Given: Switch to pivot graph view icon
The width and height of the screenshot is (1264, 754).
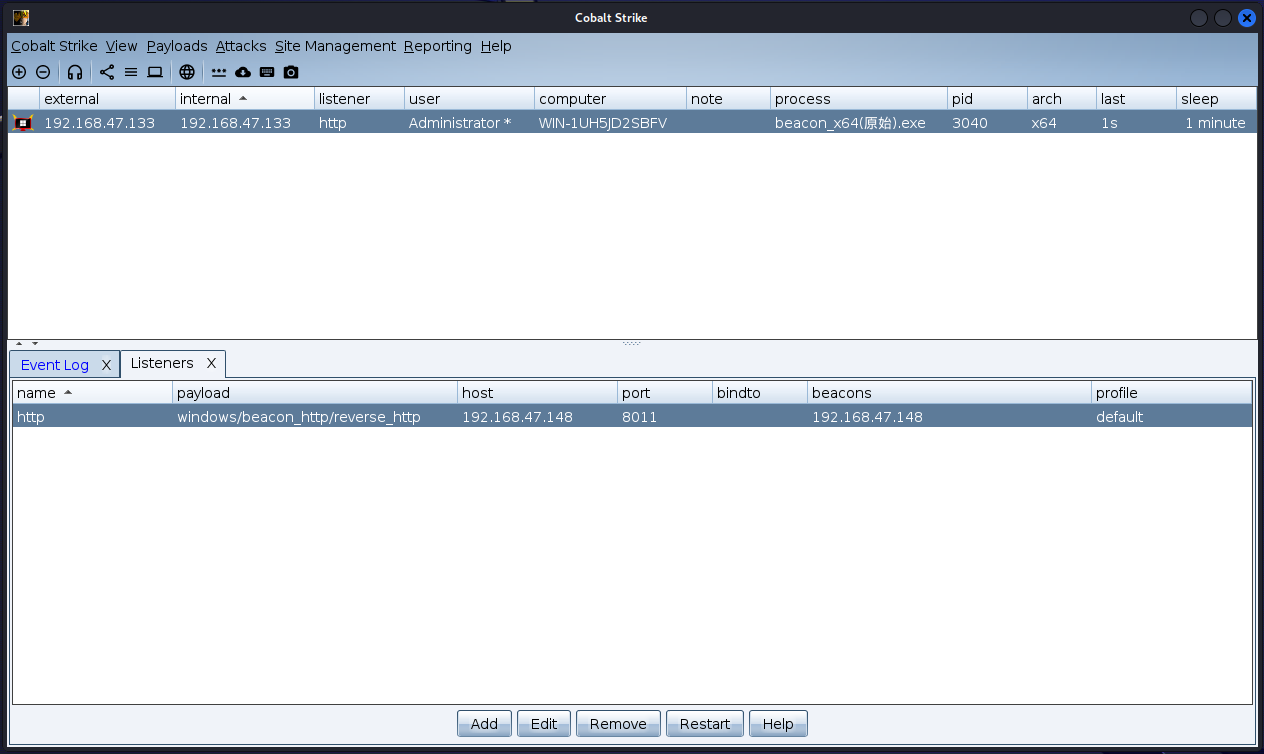Looking at the screenshot, I should [107, 72].
